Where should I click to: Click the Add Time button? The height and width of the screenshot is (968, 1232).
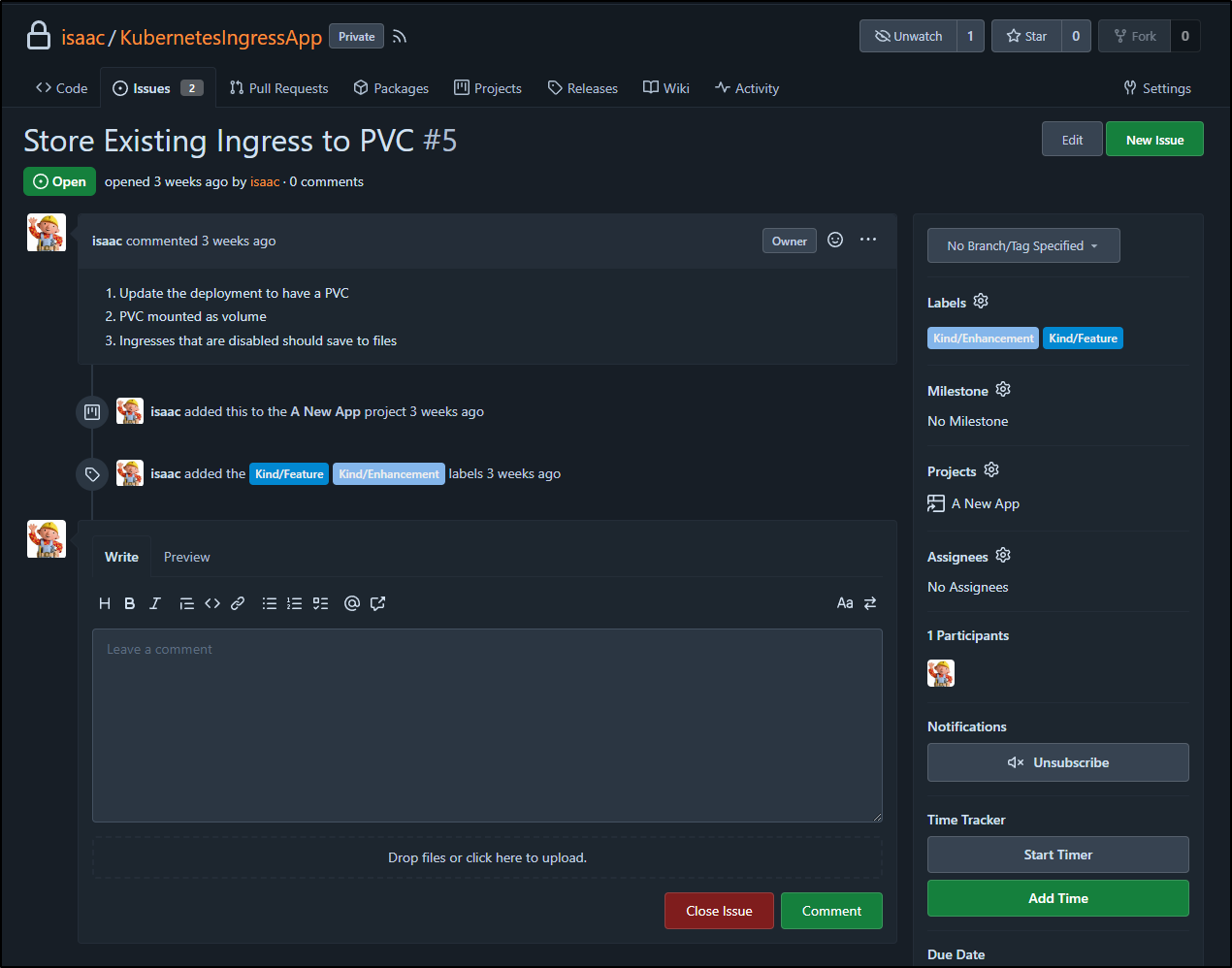coord(1058,898)
